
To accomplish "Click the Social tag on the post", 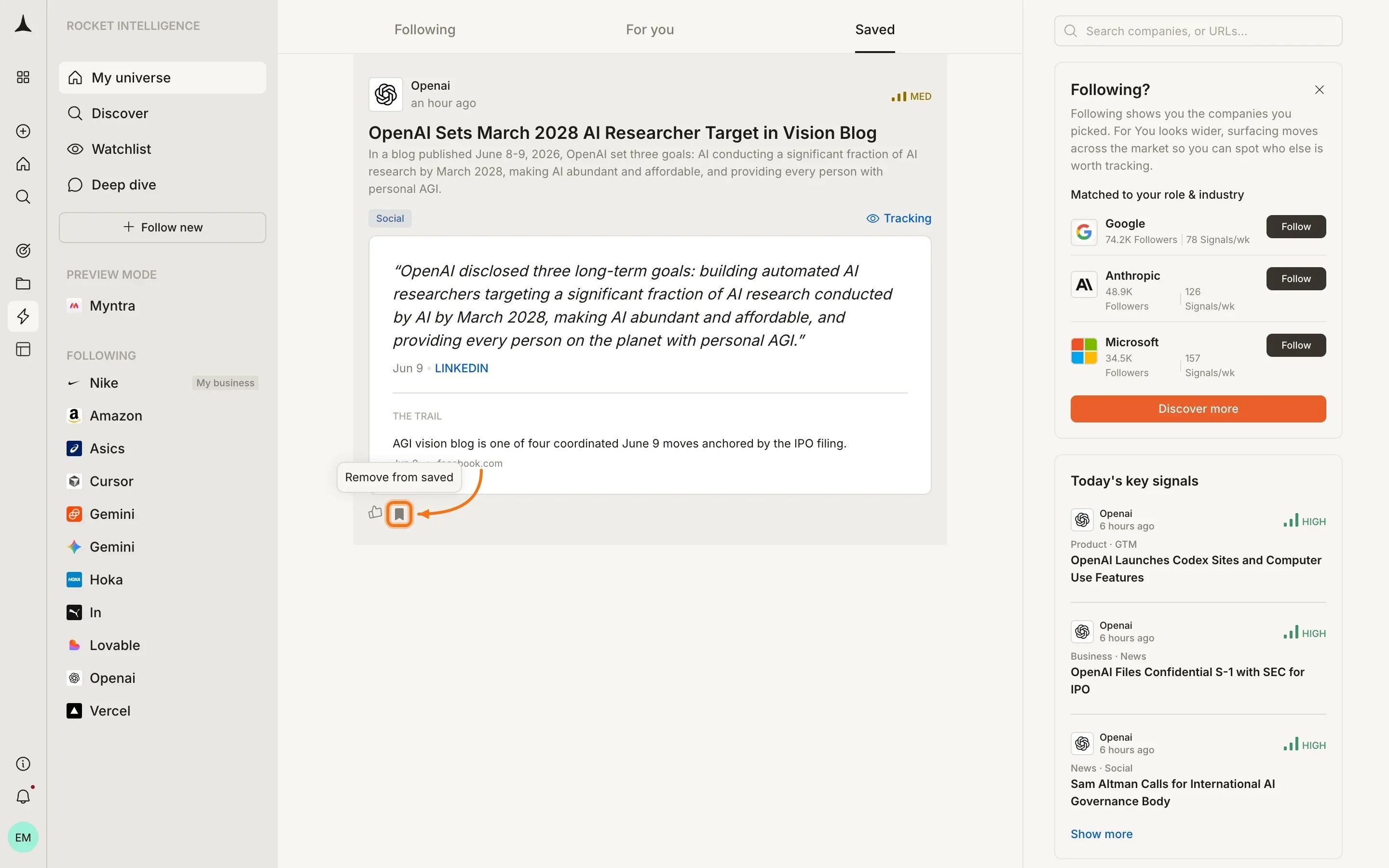I will (x=390, y=218).
